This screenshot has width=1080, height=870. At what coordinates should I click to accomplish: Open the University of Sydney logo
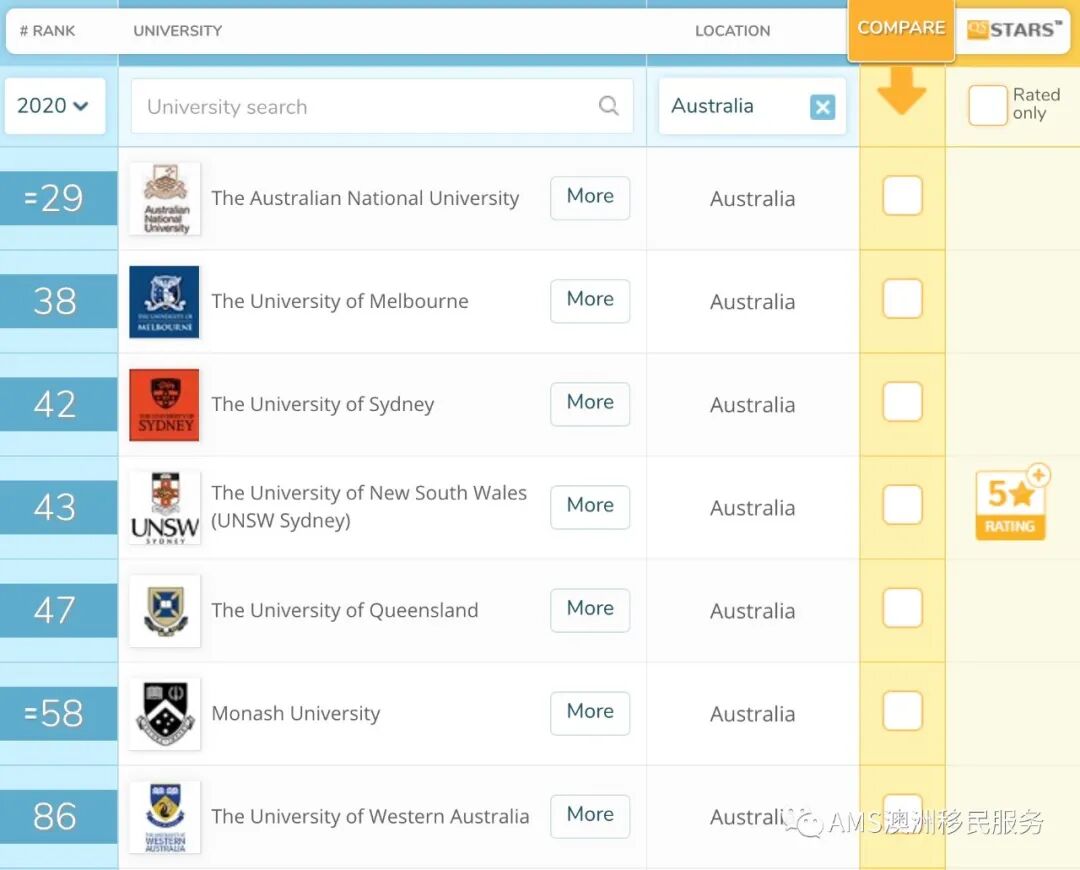click(x=165, y=405)
